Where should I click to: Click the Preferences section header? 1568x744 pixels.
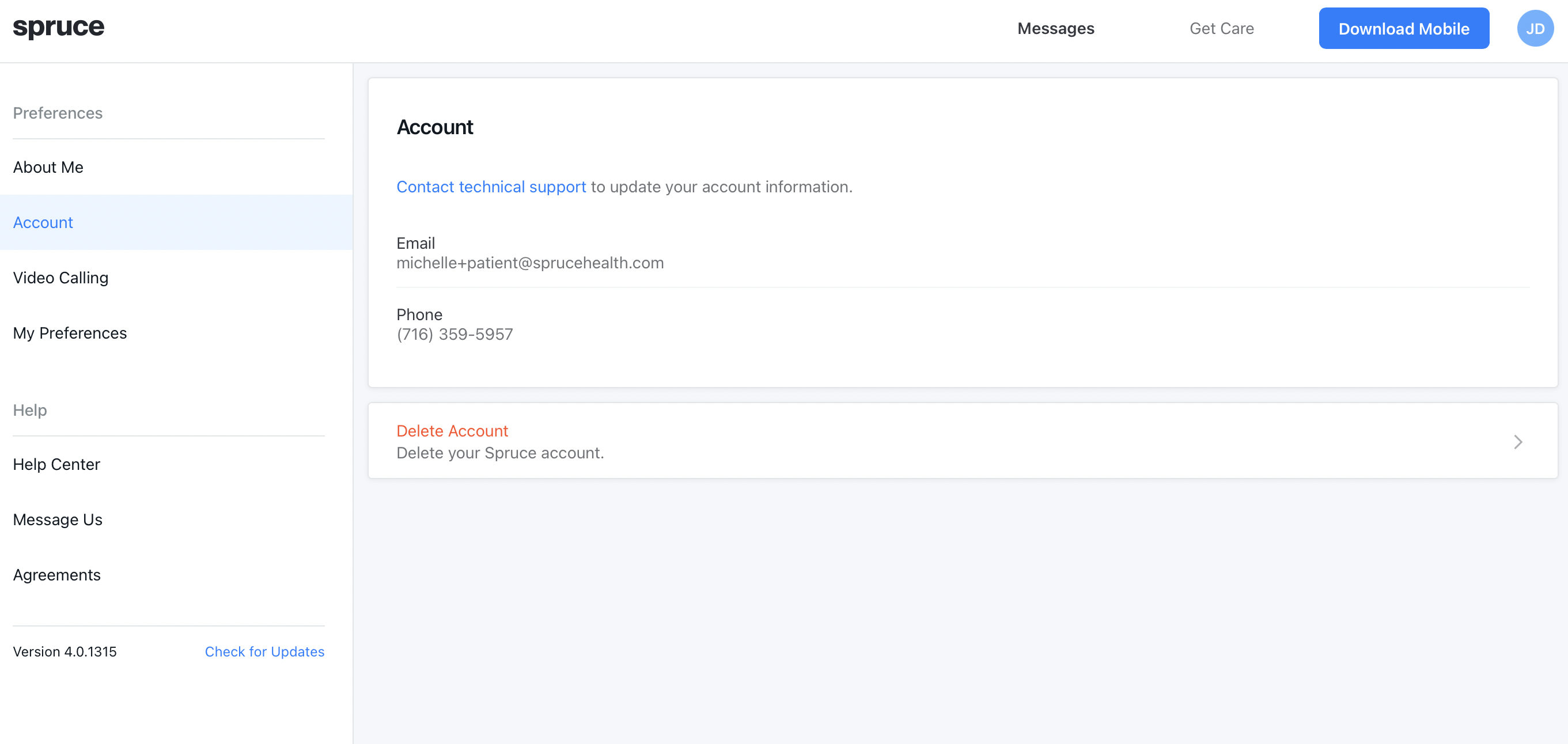[x=57, y=112]
